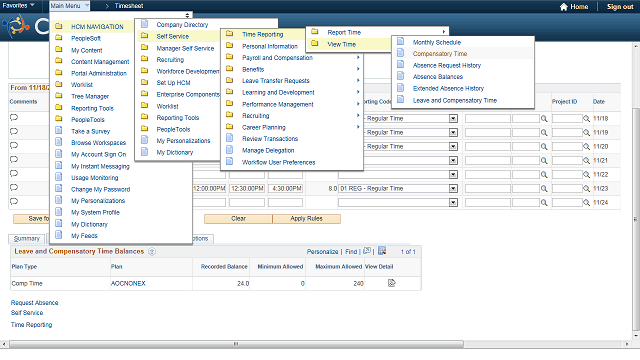Click the download-to-Excel grid icon

[382, 251]
